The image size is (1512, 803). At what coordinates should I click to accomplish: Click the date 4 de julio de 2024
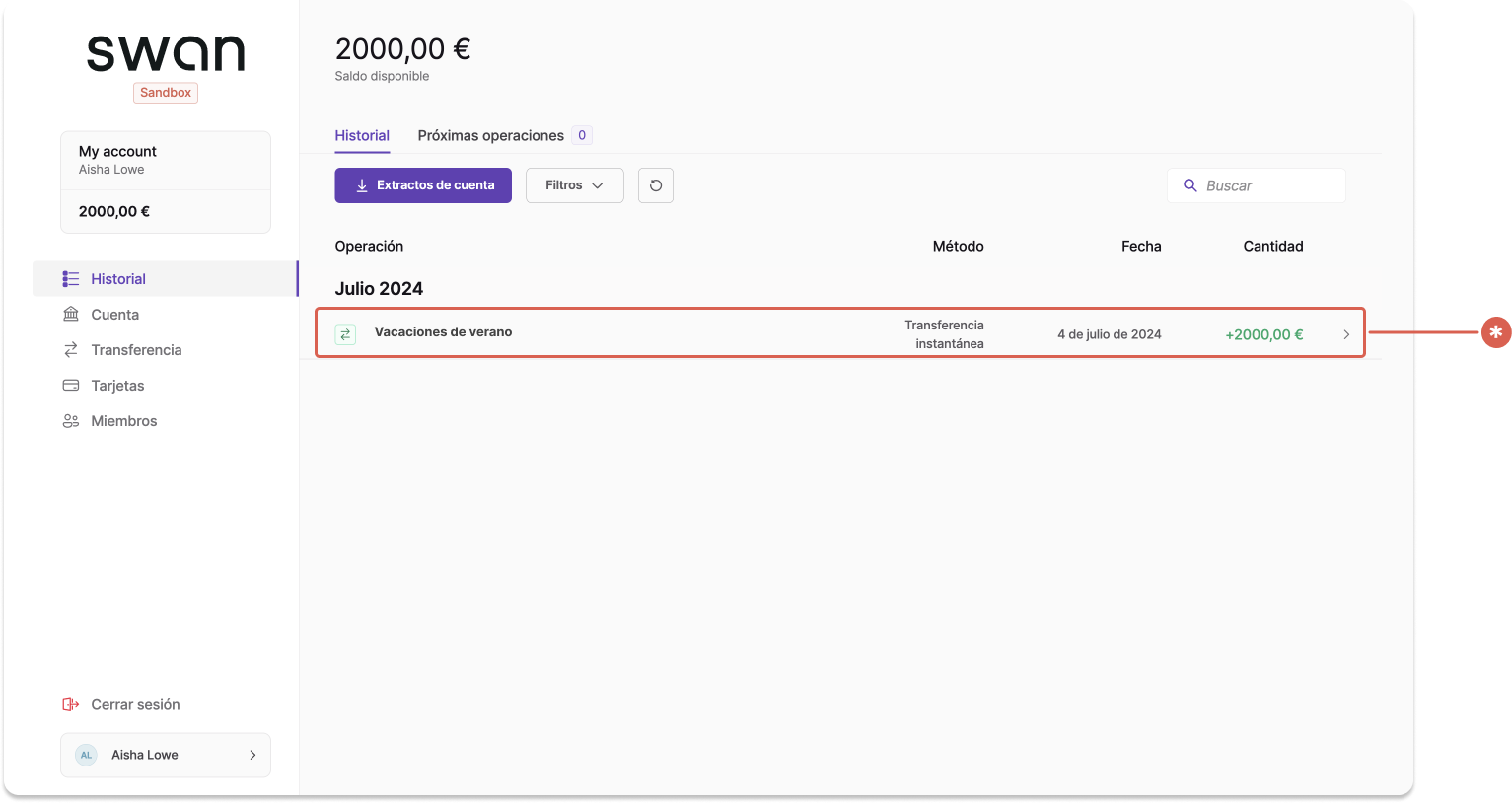1110,334
